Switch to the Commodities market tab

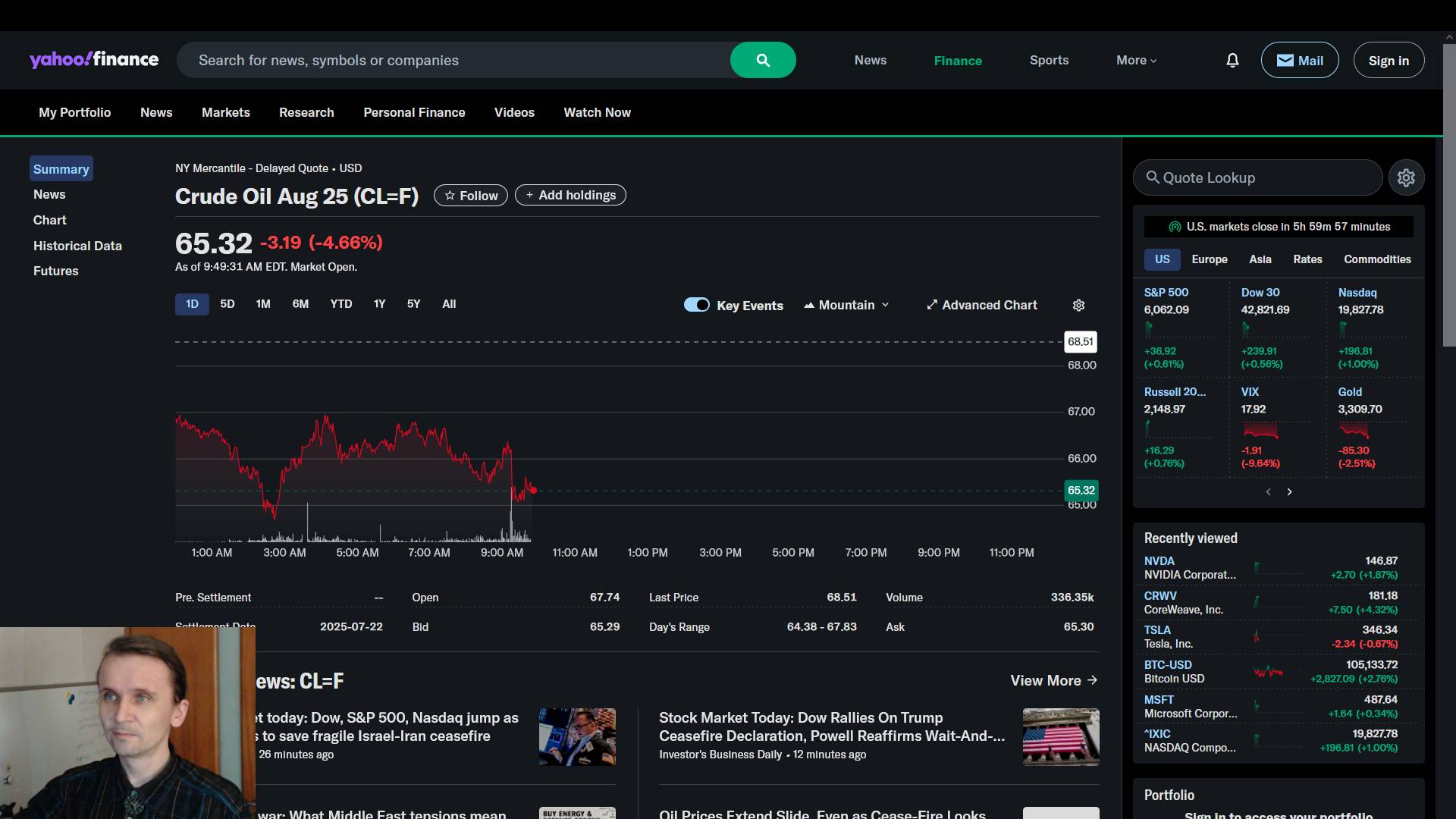(1376, 259)
